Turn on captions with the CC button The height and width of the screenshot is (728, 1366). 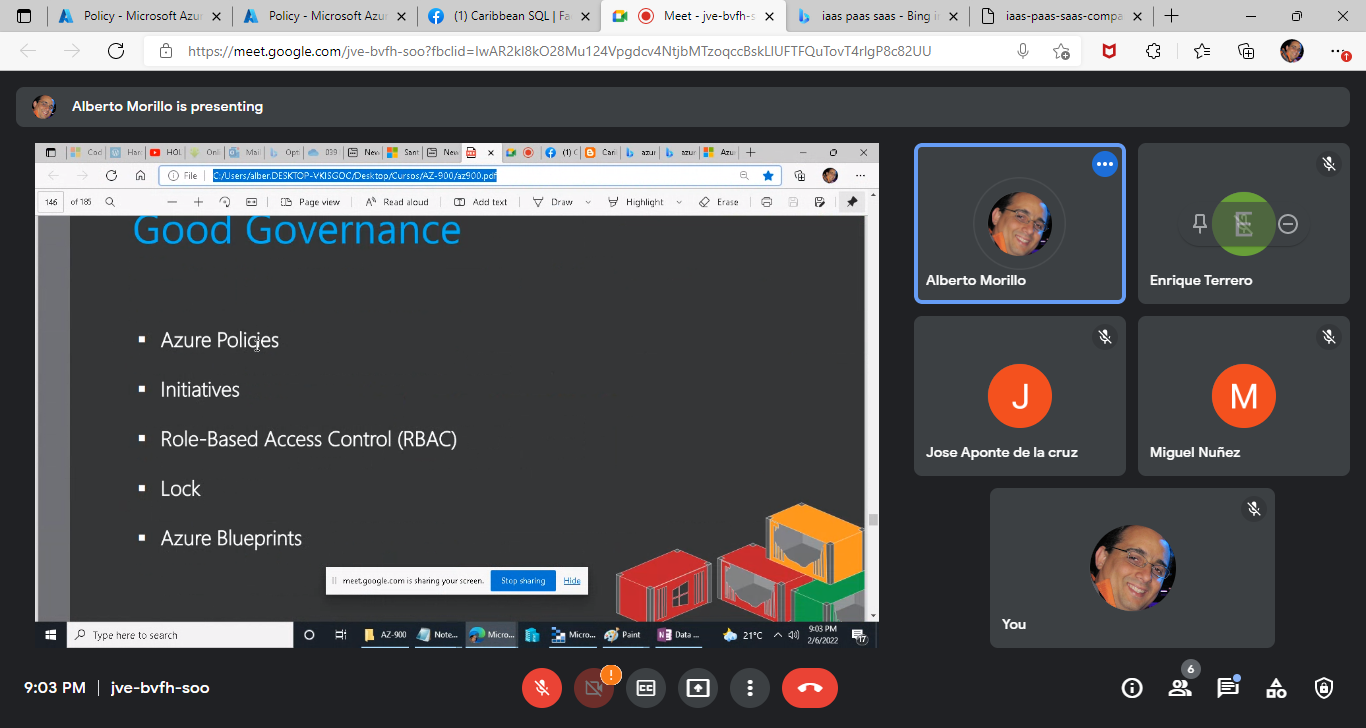tap(646, 688)
